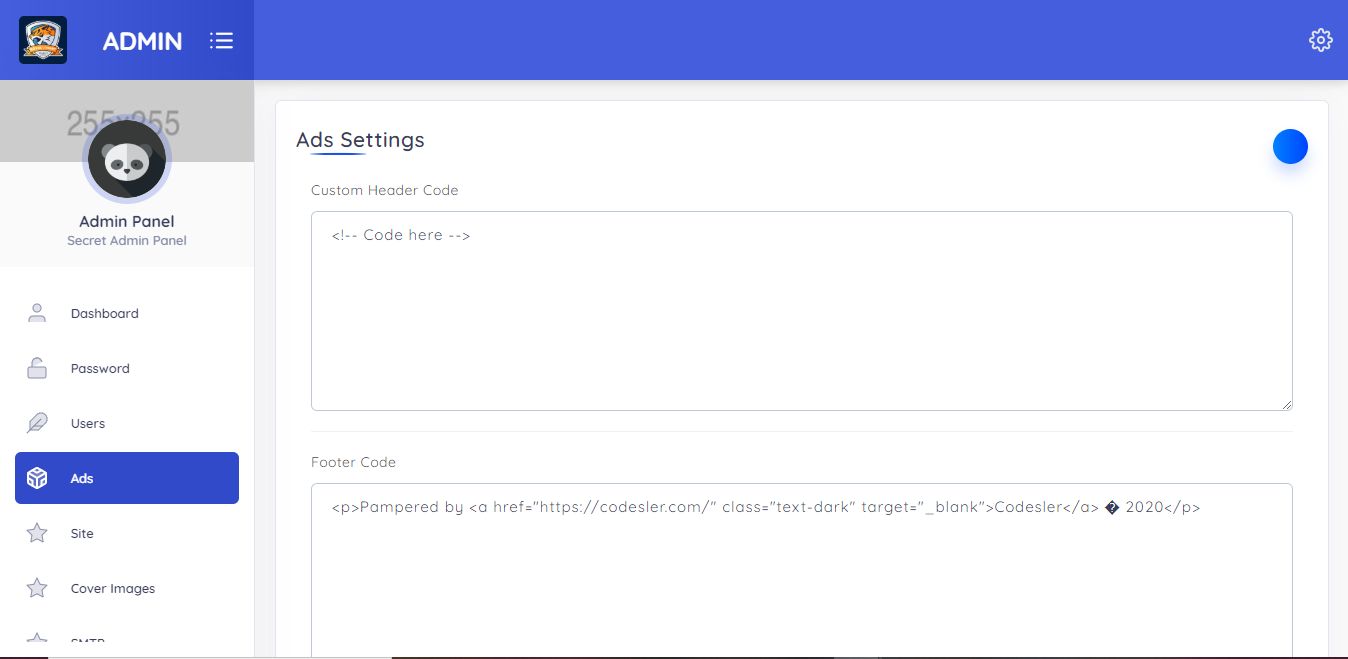Open the Cover Images menu item
This screenshot has width=1348, height=659.
click(x=127, y=588)
